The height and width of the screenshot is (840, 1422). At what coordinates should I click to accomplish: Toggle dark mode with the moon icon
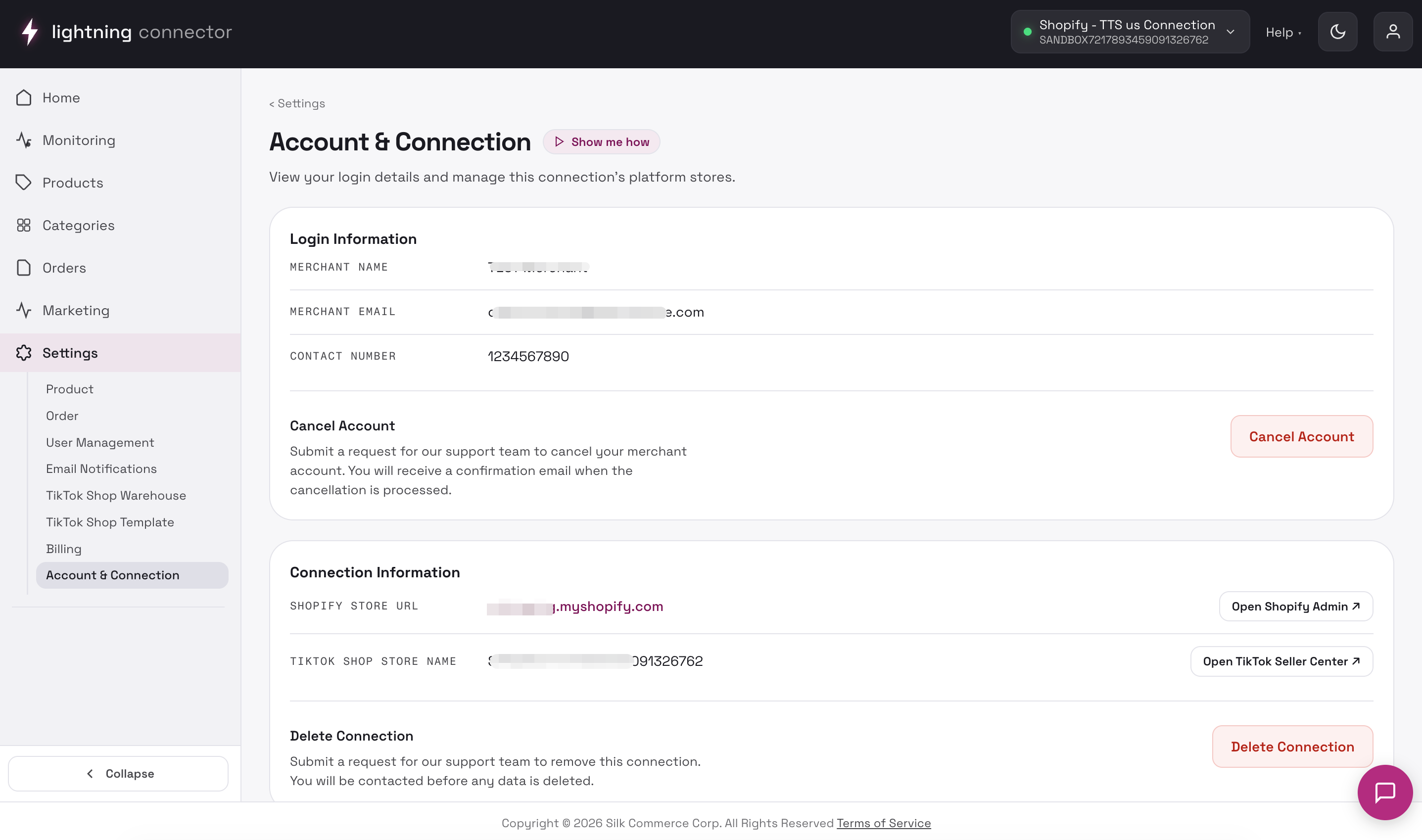point(1338,32)
